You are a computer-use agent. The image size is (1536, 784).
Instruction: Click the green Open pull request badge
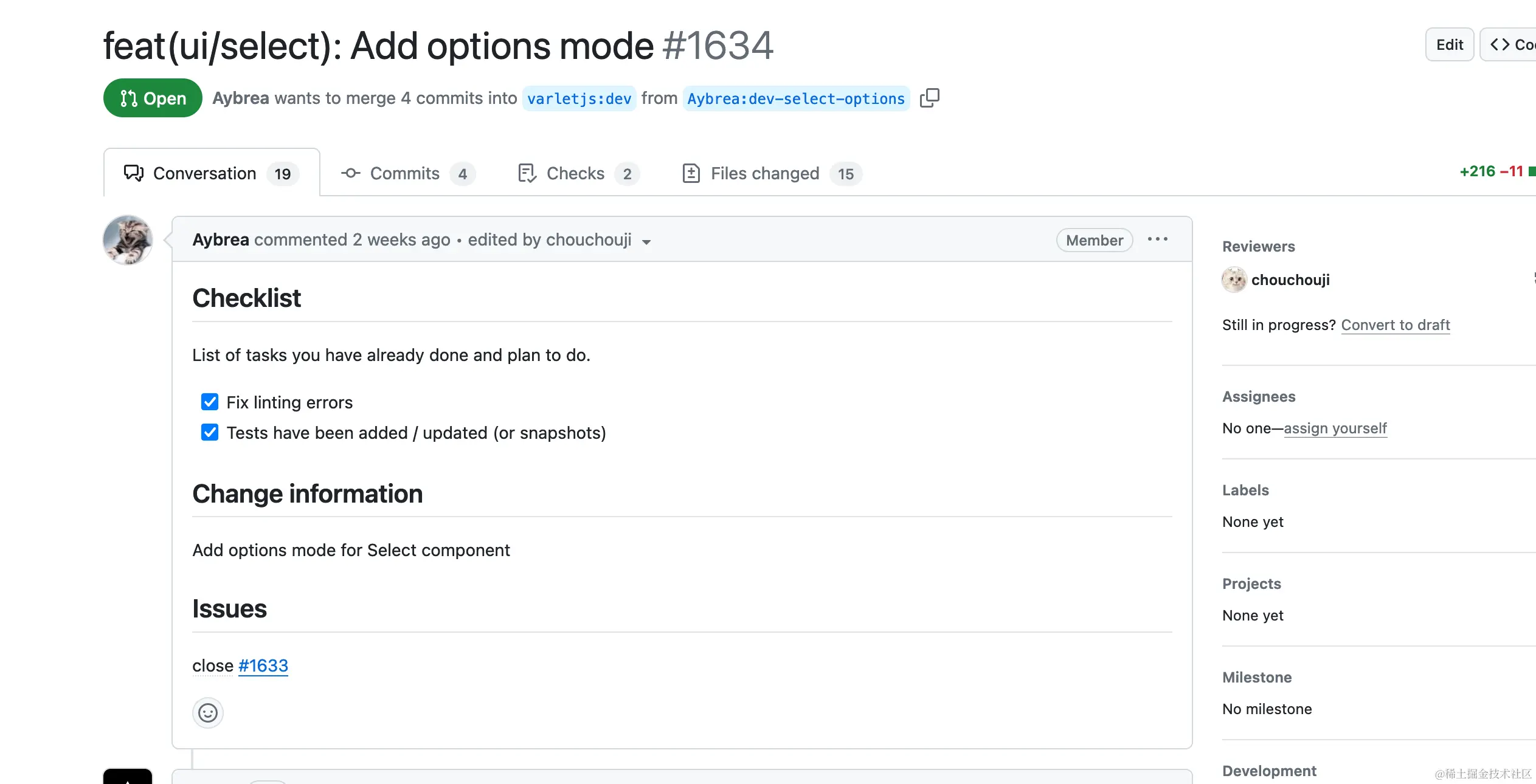(153, 98)
